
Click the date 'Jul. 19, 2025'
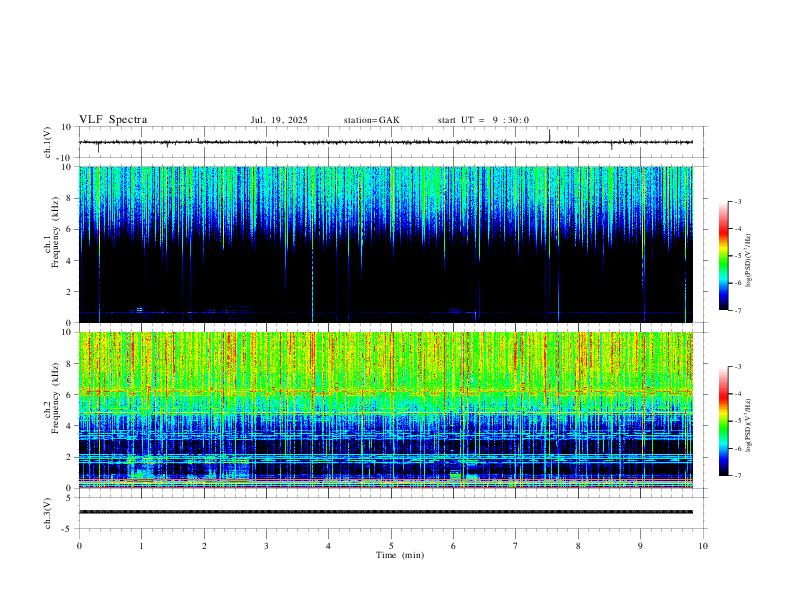[279, 120]
